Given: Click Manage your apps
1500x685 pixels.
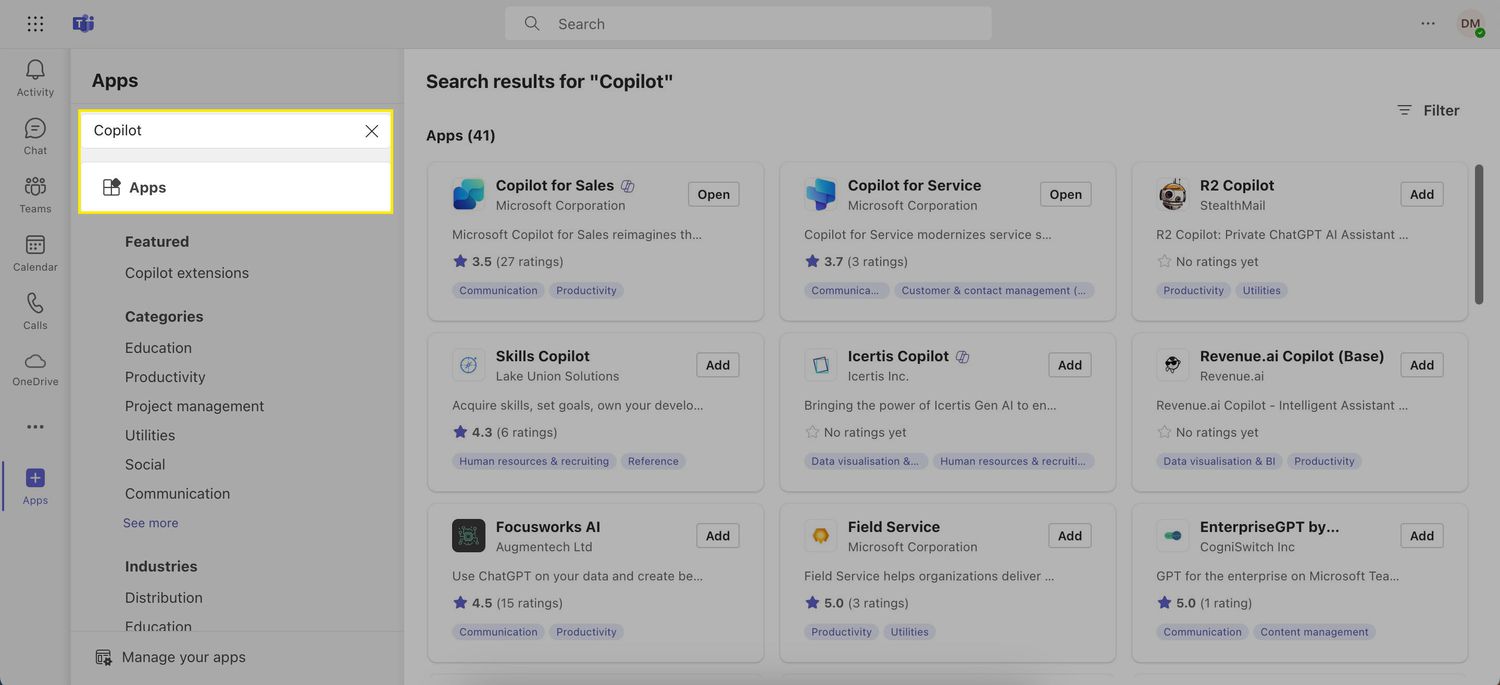Looking at the screenshot, I should point(183,657).
